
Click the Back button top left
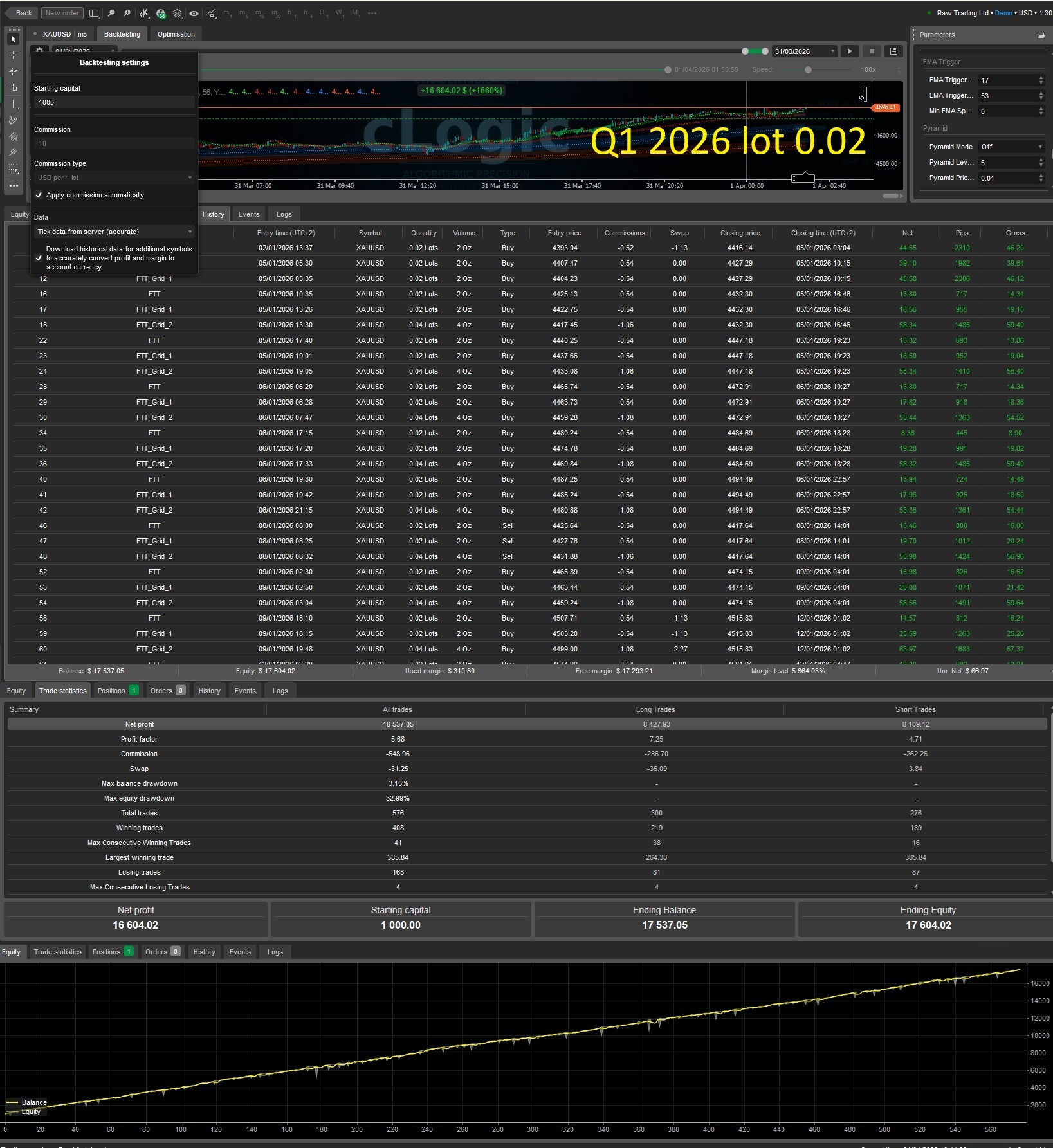(23, 13)
